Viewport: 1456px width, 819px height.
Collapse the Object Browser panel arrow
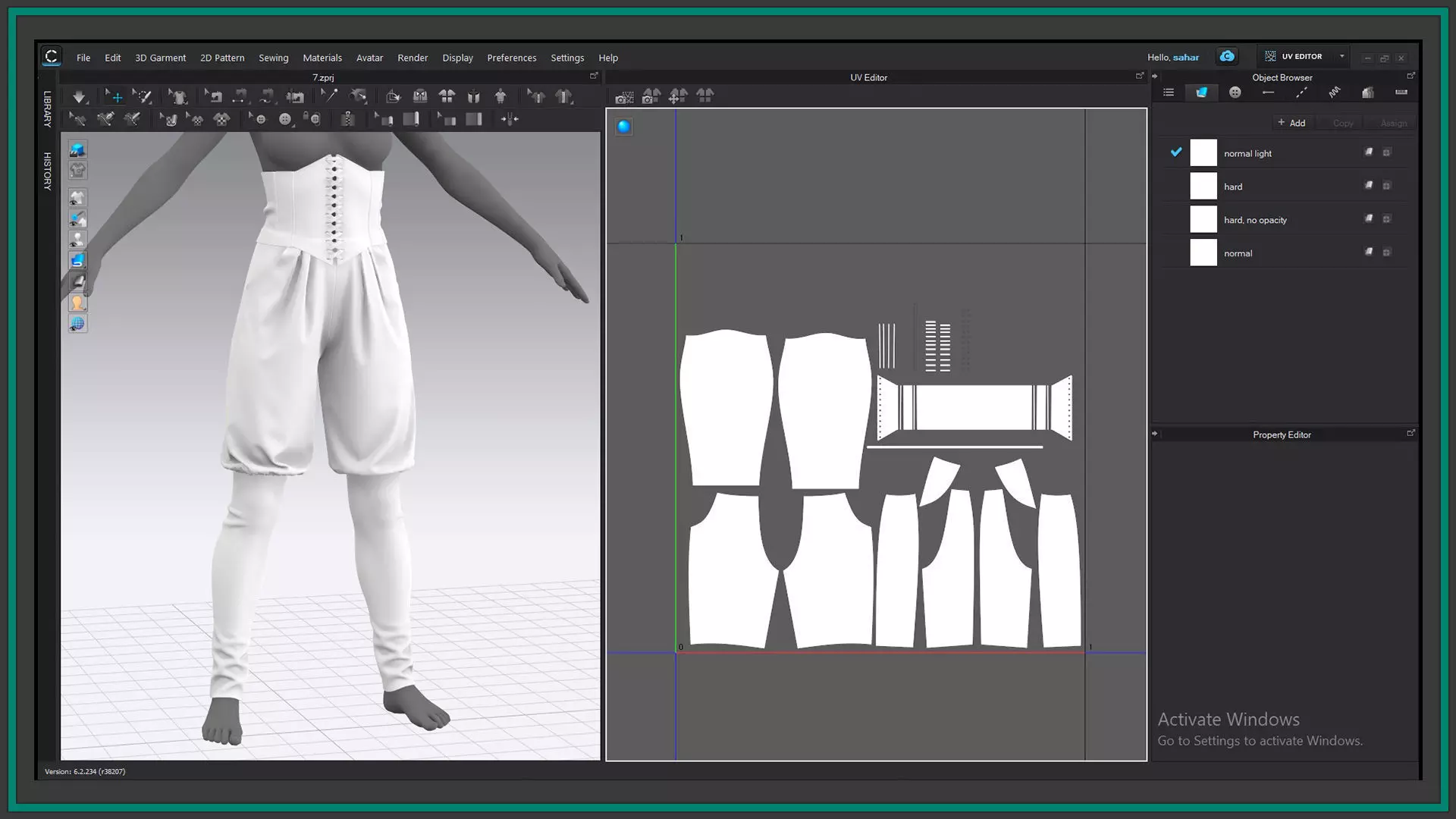(x=1155, y=77)
